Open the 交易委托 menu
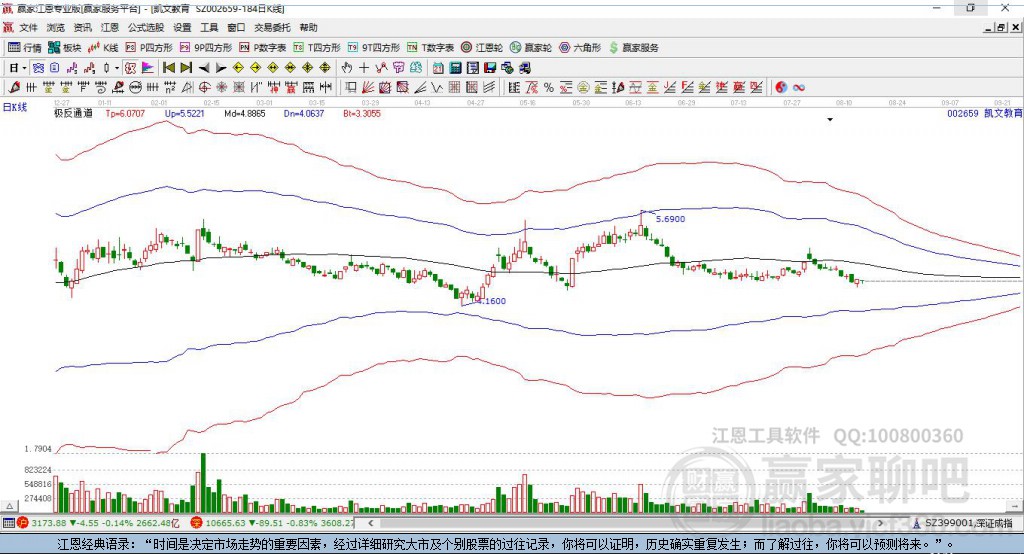Viewport: 1024px width, 554px height. pyautogui.click(x=272, y=27)
